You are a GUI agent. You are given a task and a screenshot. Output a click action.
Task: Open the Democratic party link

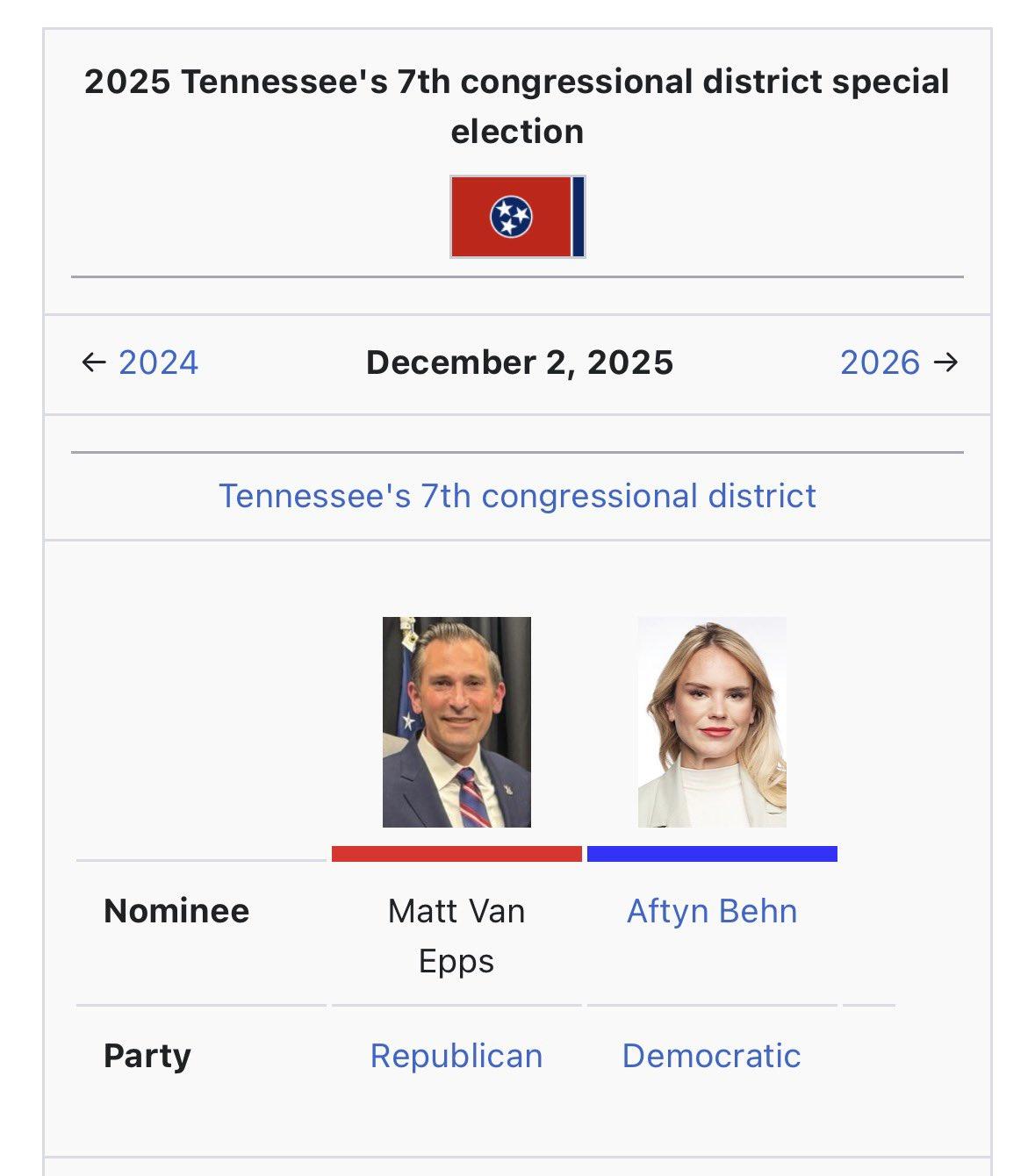pos(711,1056)
